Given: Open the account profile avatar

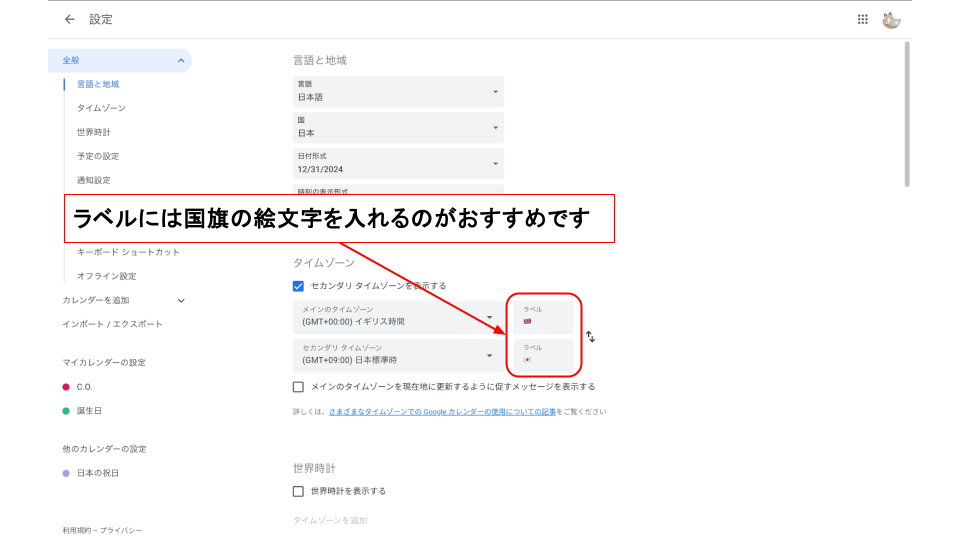Looking at the screenshot, I should point(891,19).
